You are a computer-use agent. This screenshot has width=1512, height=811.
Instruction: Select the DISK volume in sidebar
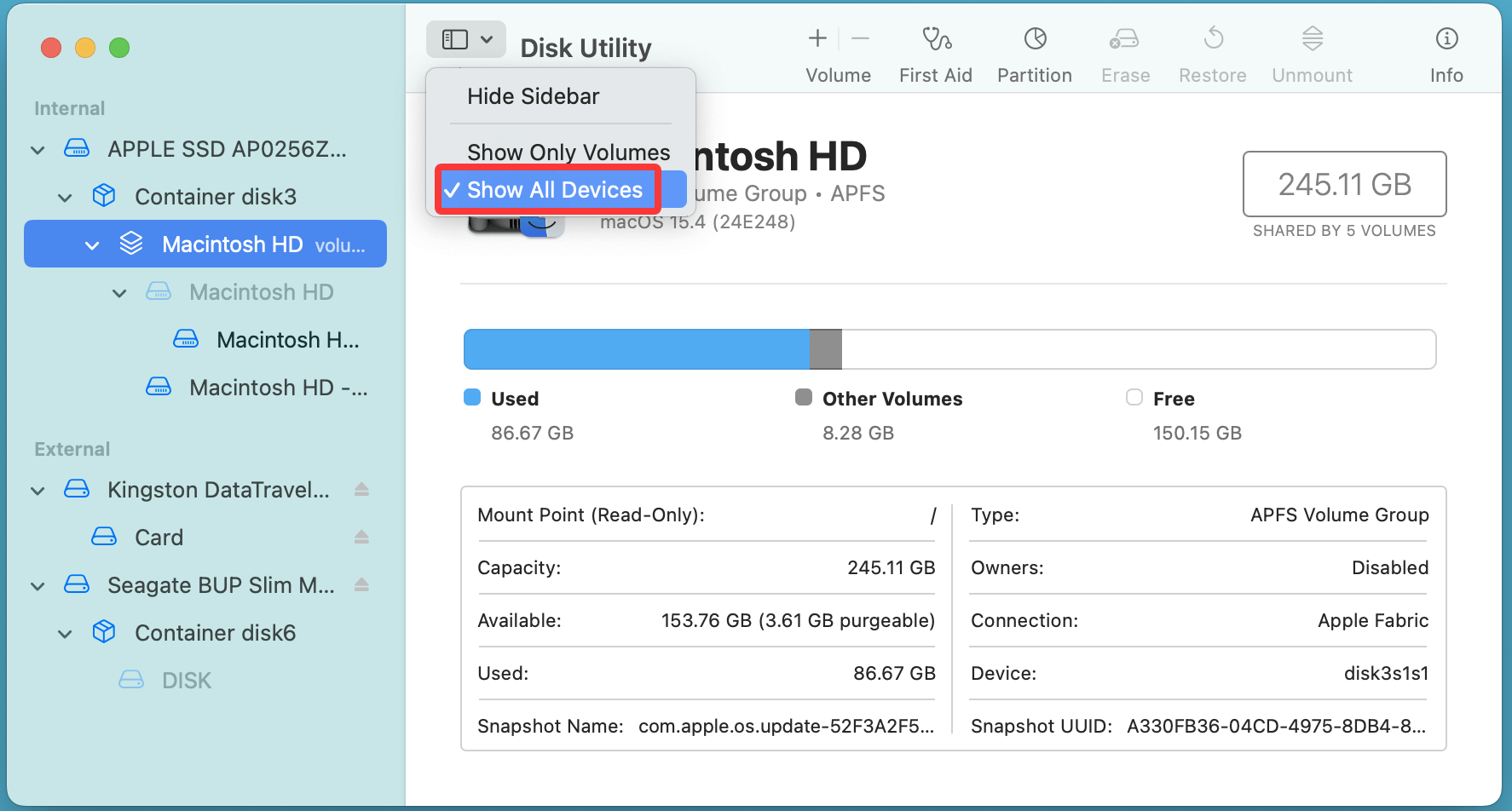pos(186,681)
